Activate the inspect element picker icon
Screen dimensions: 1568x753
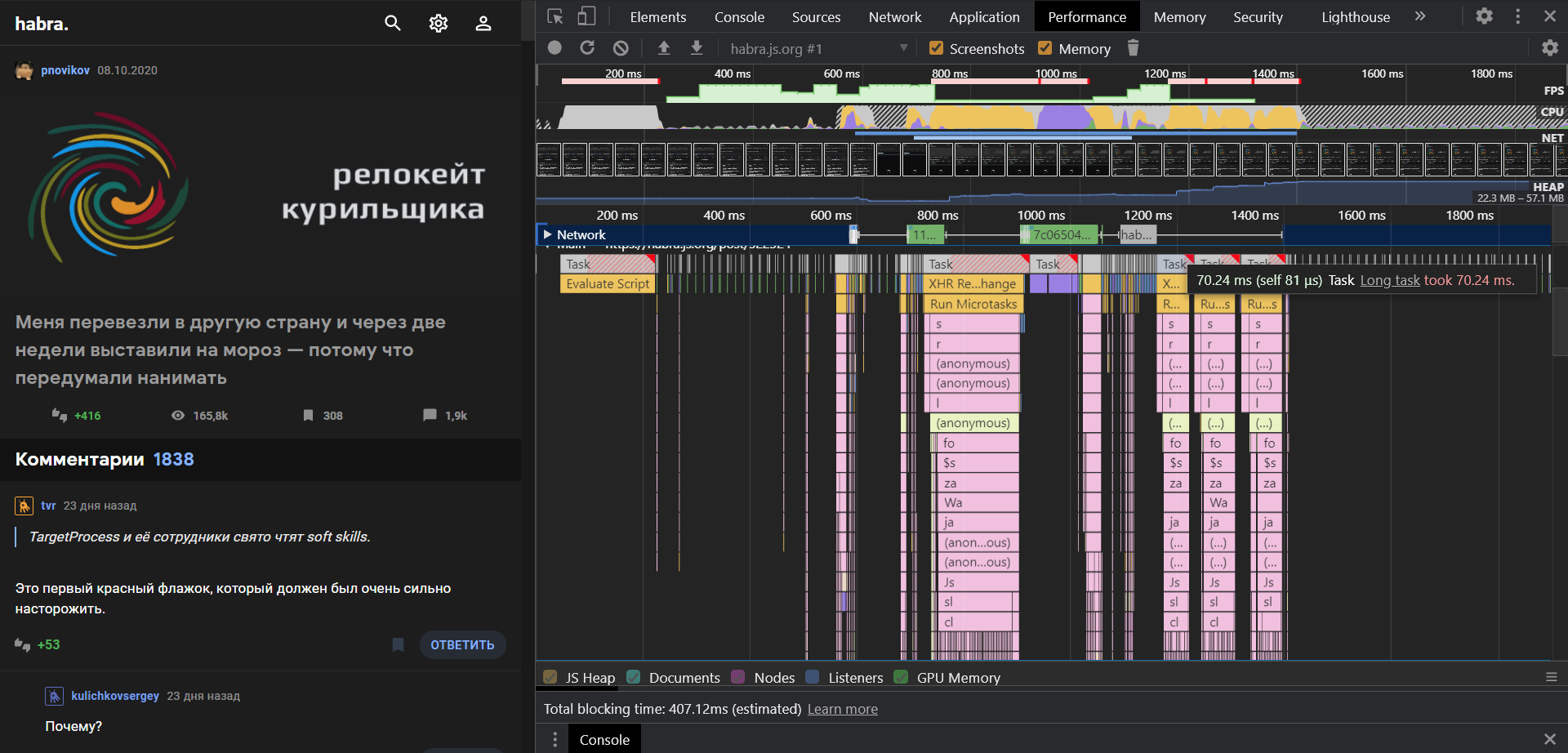coord(555,16)
